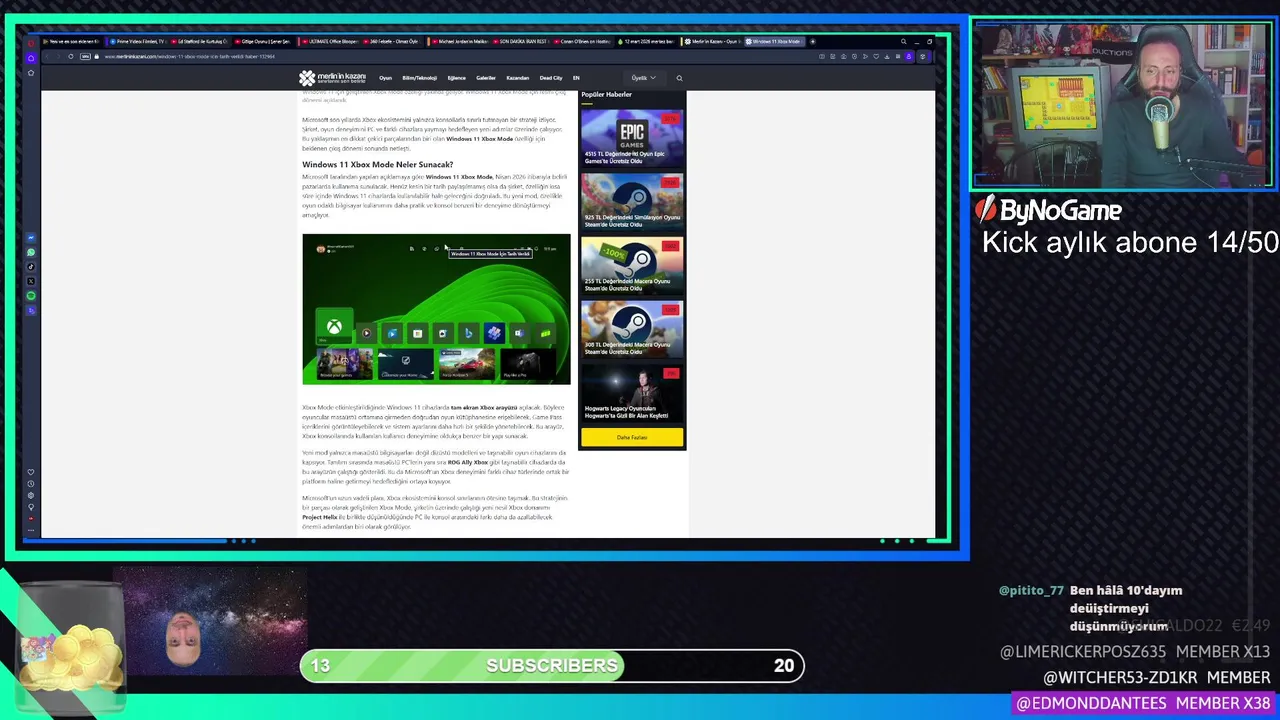Click the home icon in browser sidebar

tap(31, 57)
